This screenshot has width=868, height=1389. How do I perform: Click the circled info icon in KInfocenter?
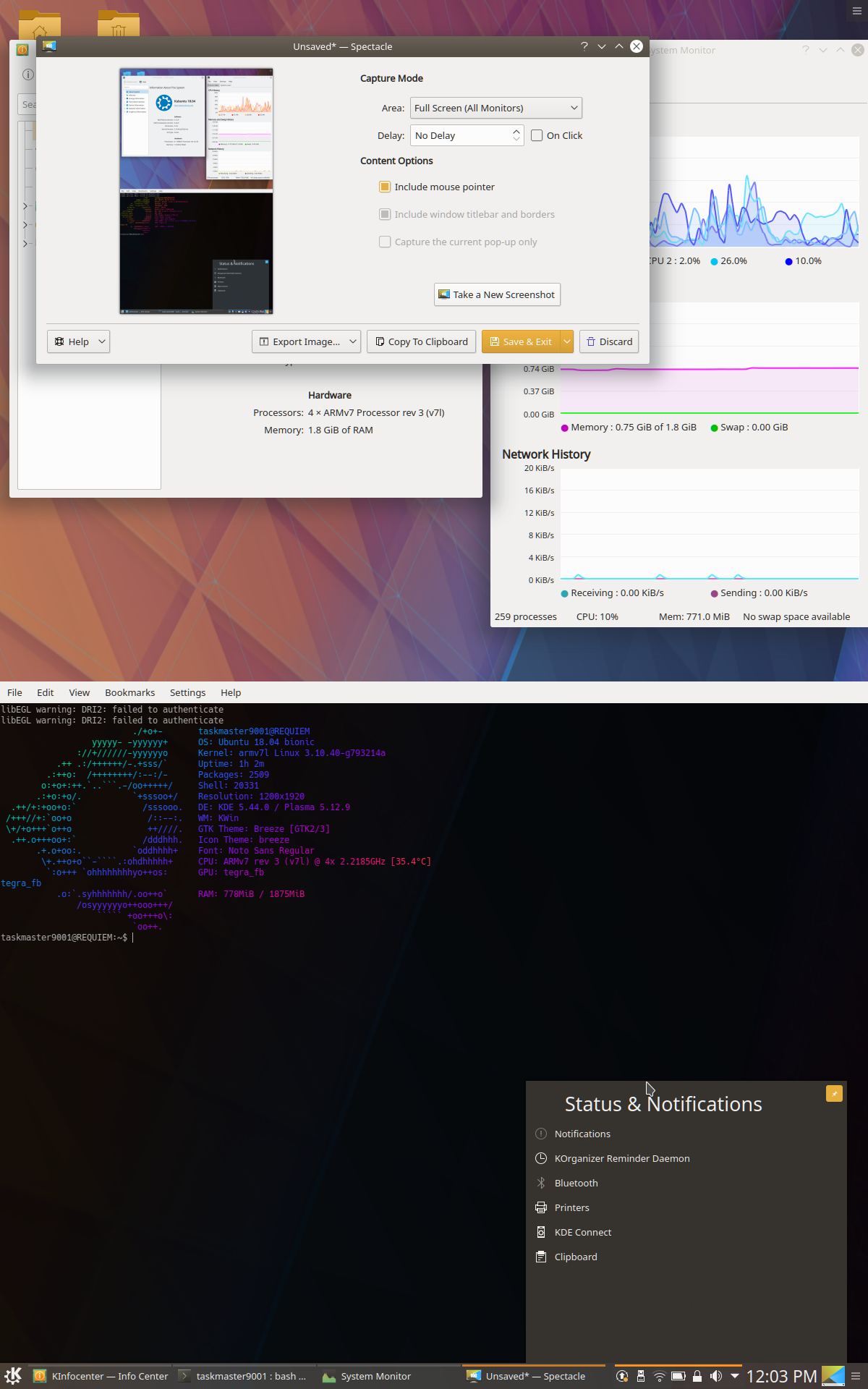(28, 75)
